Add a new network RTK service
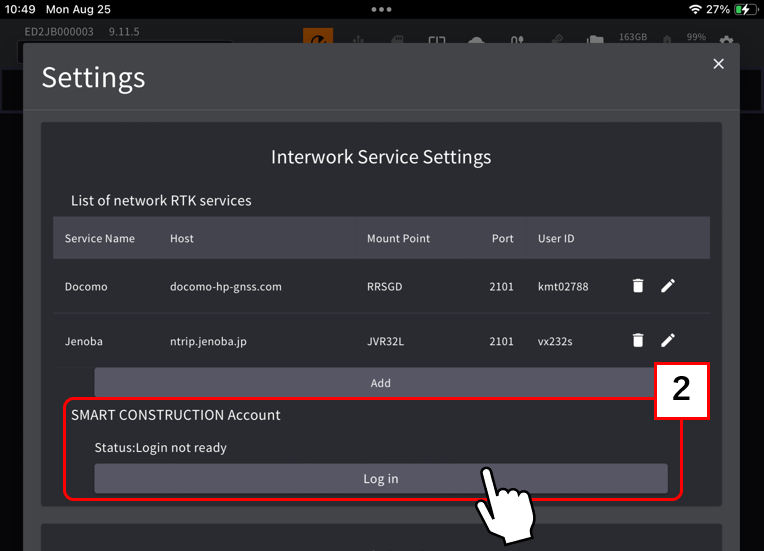 click(x=381, y=383)
